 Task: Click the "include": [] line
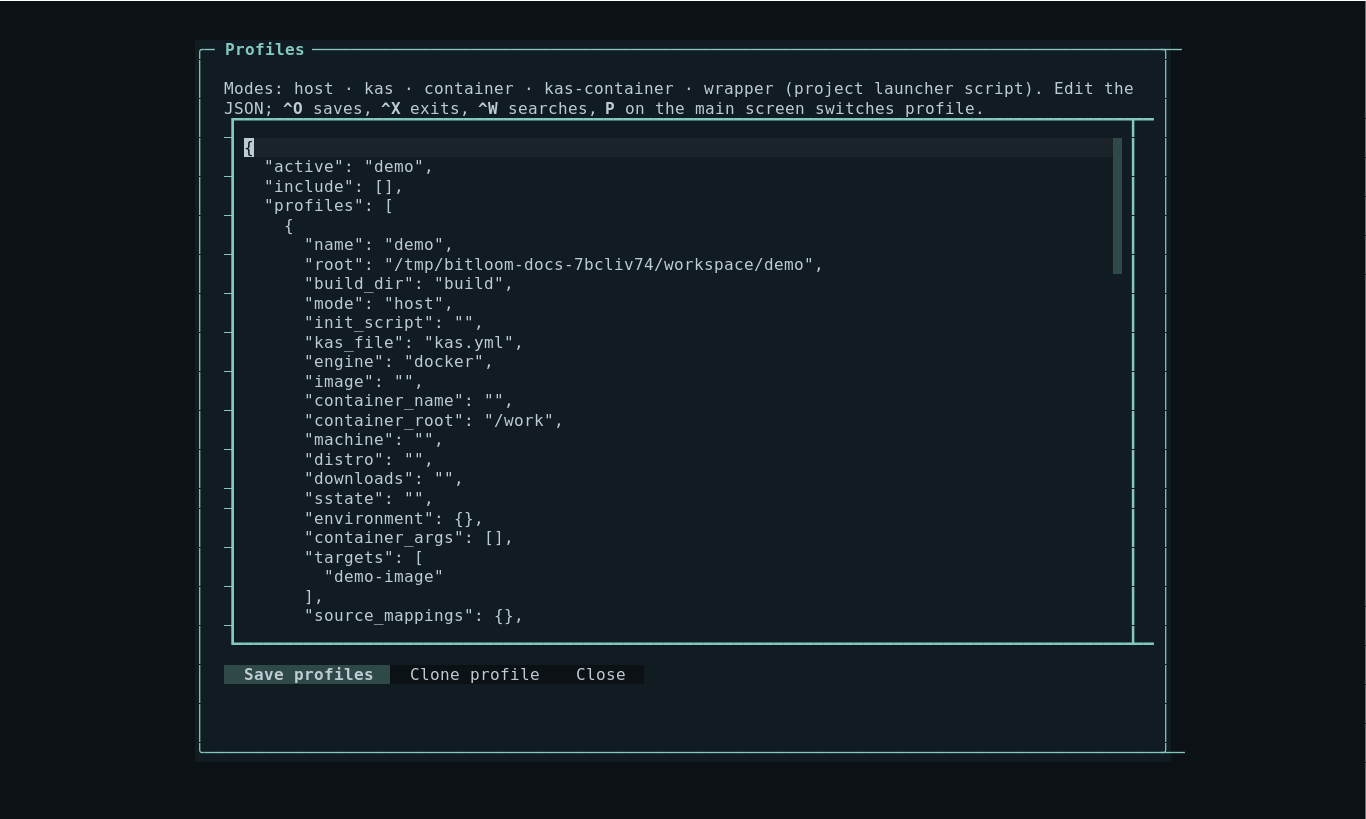click(334, 187)
